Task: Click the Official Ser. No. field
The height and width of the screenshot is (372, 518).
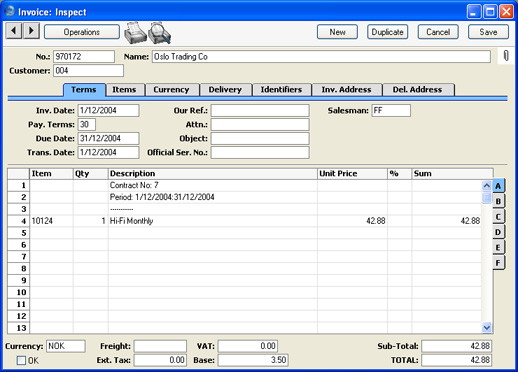Action: [260, 152]
